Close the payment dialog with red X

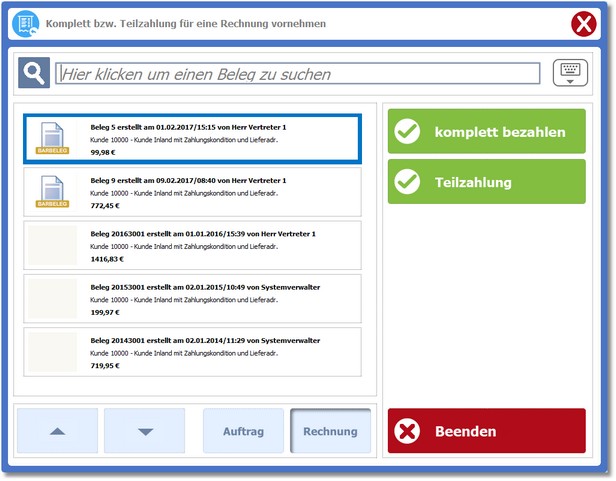pos(585,23)
